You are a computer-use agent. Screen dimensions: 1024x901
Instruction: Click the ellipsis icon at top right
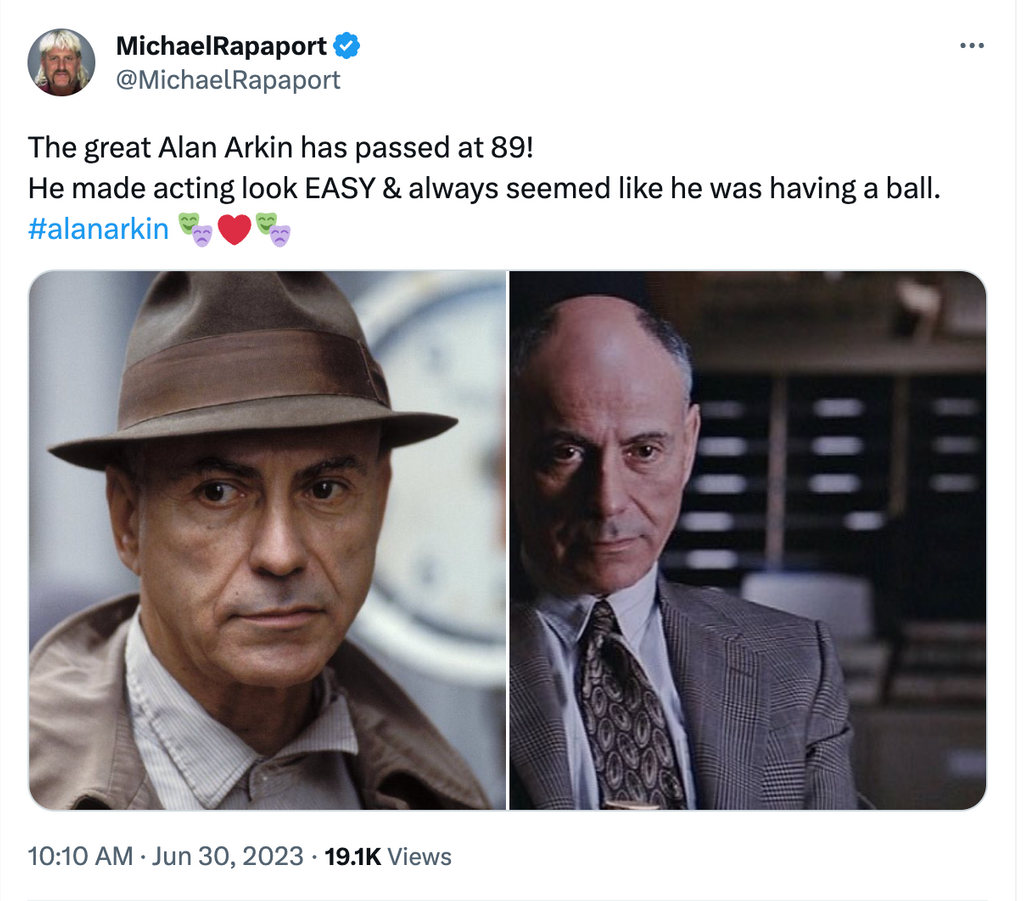(971, 44)
